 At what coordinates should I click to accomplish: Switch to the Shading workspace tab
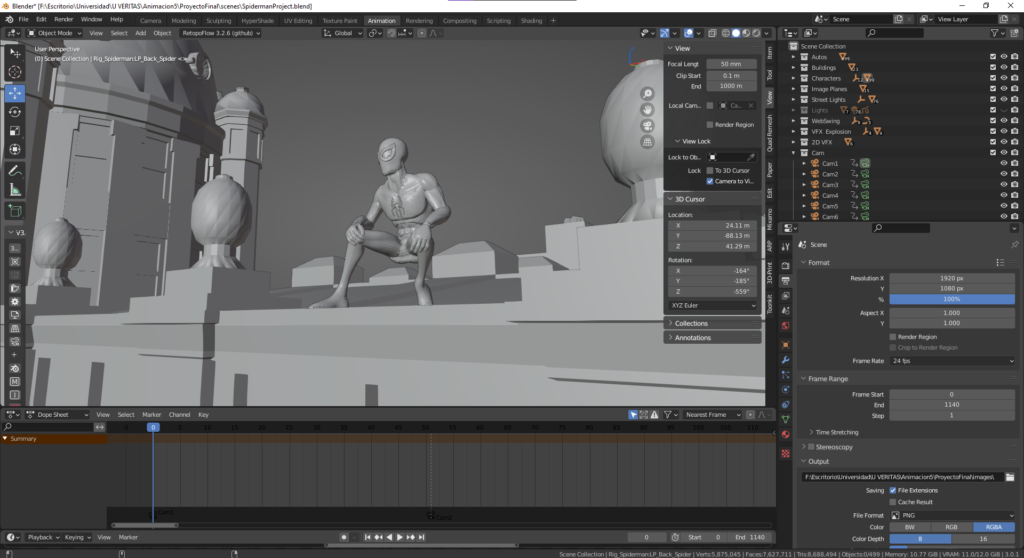531,20
